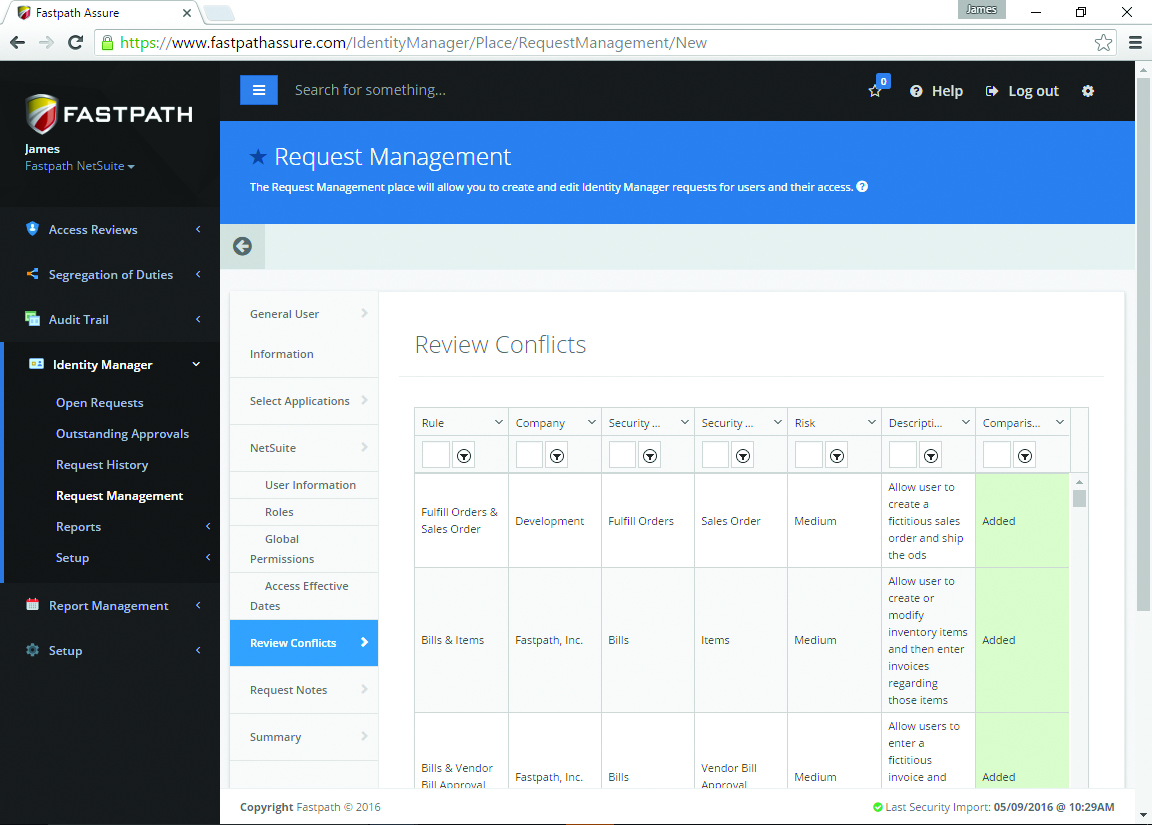Open Segregation of Duties menu
The height and width of the screenshot is (825, 1152).
click(110, 274)
